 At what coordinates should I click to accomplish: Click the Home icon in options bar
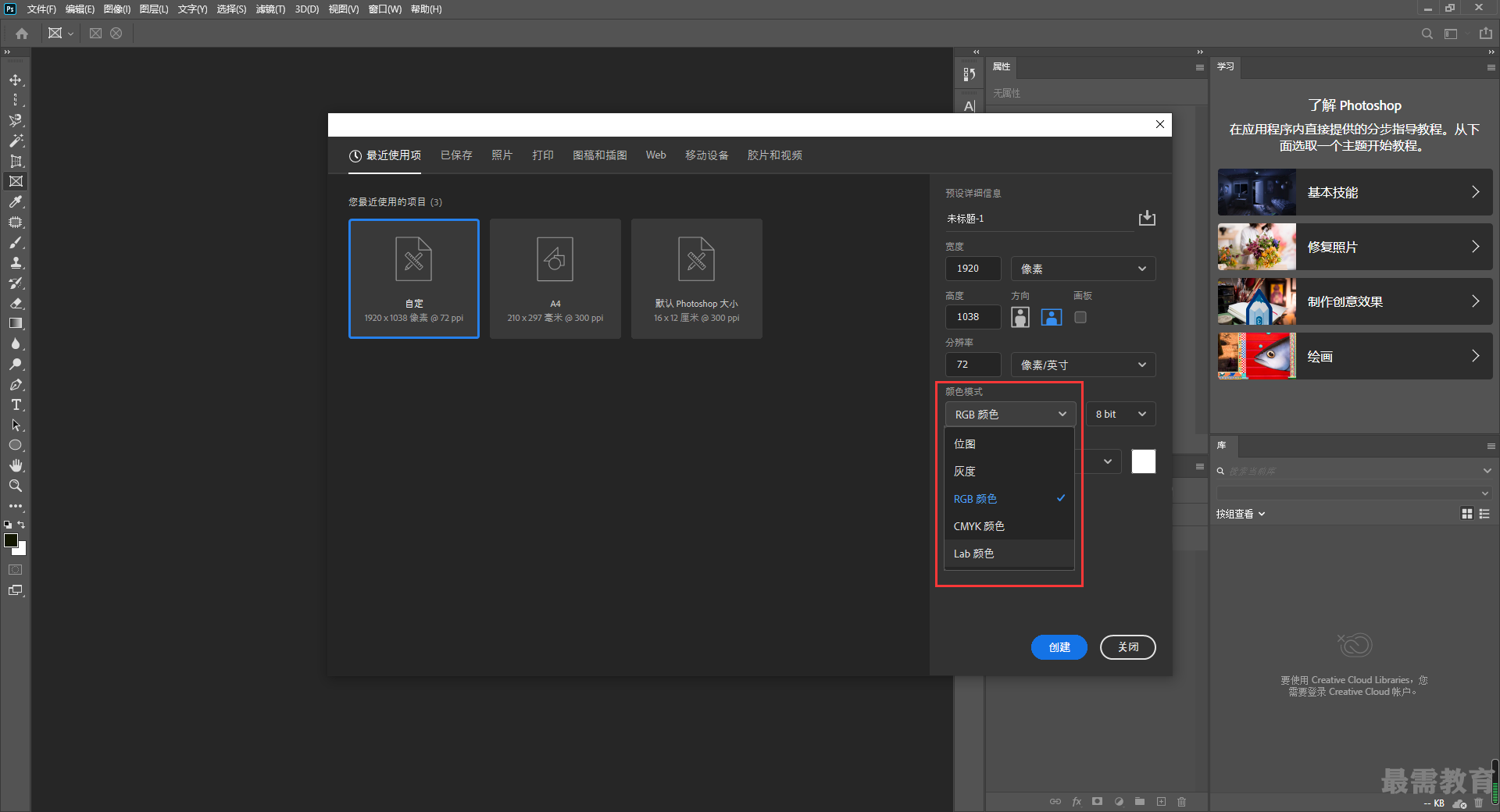tap(22, 34)
